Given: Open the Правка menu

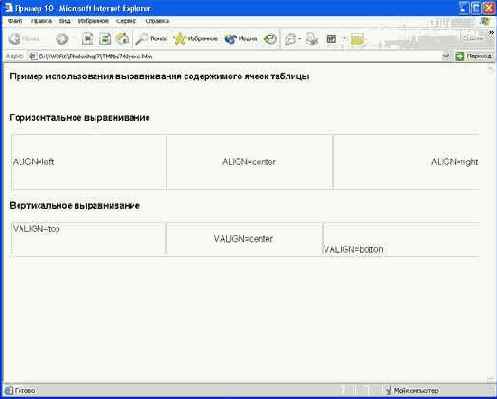Looking at the screenshot, I should click(x=41, y=21).
